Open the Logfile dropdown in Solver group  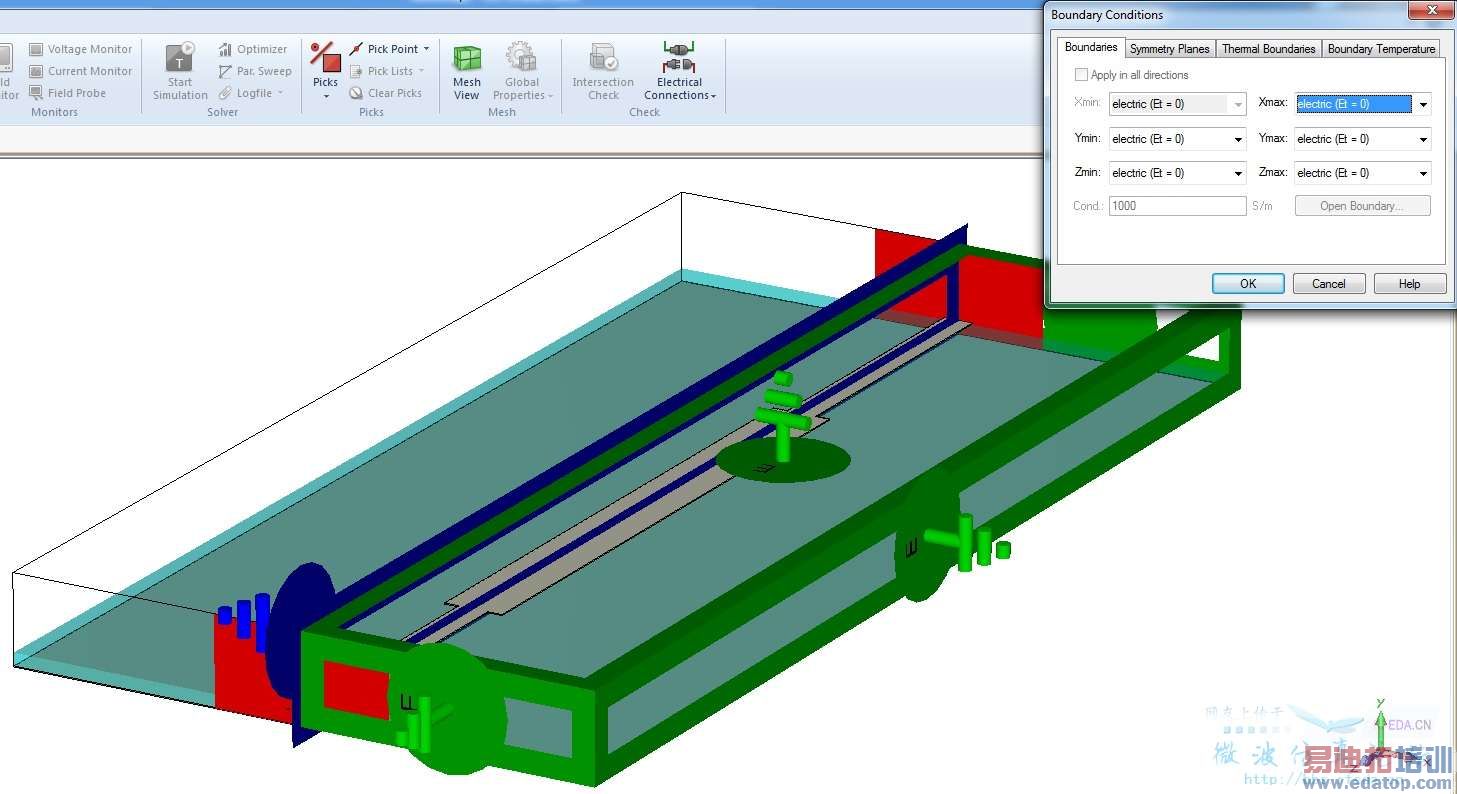click(x=251, y=93)
